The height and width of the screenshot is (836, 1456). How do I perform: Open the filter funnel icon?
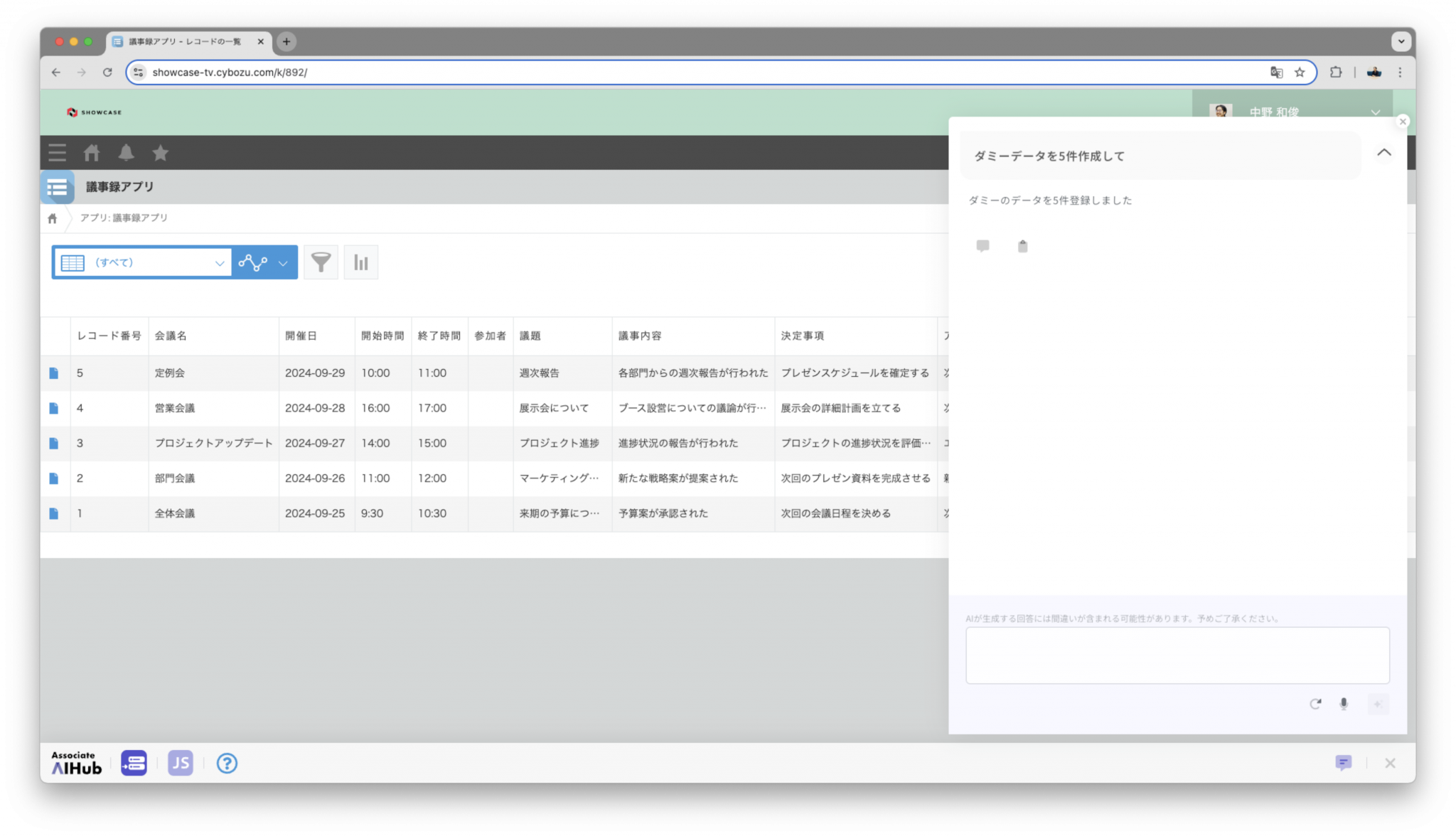tap(321, 262)
